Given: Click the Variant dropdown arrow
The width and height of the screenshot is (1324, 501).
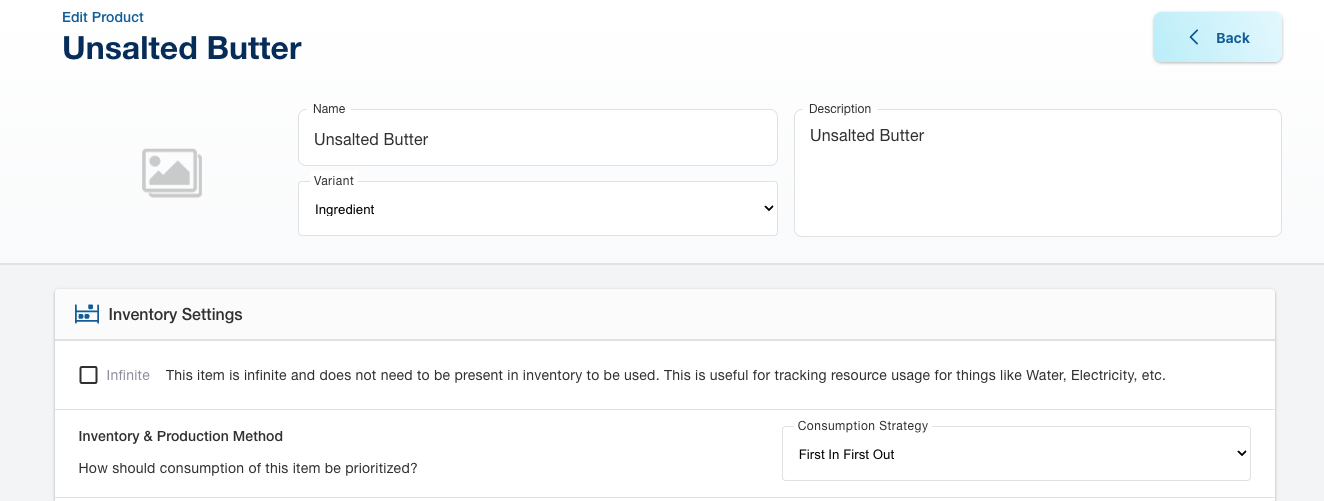Looking at the screenshot, I should (x=768, y=208).
